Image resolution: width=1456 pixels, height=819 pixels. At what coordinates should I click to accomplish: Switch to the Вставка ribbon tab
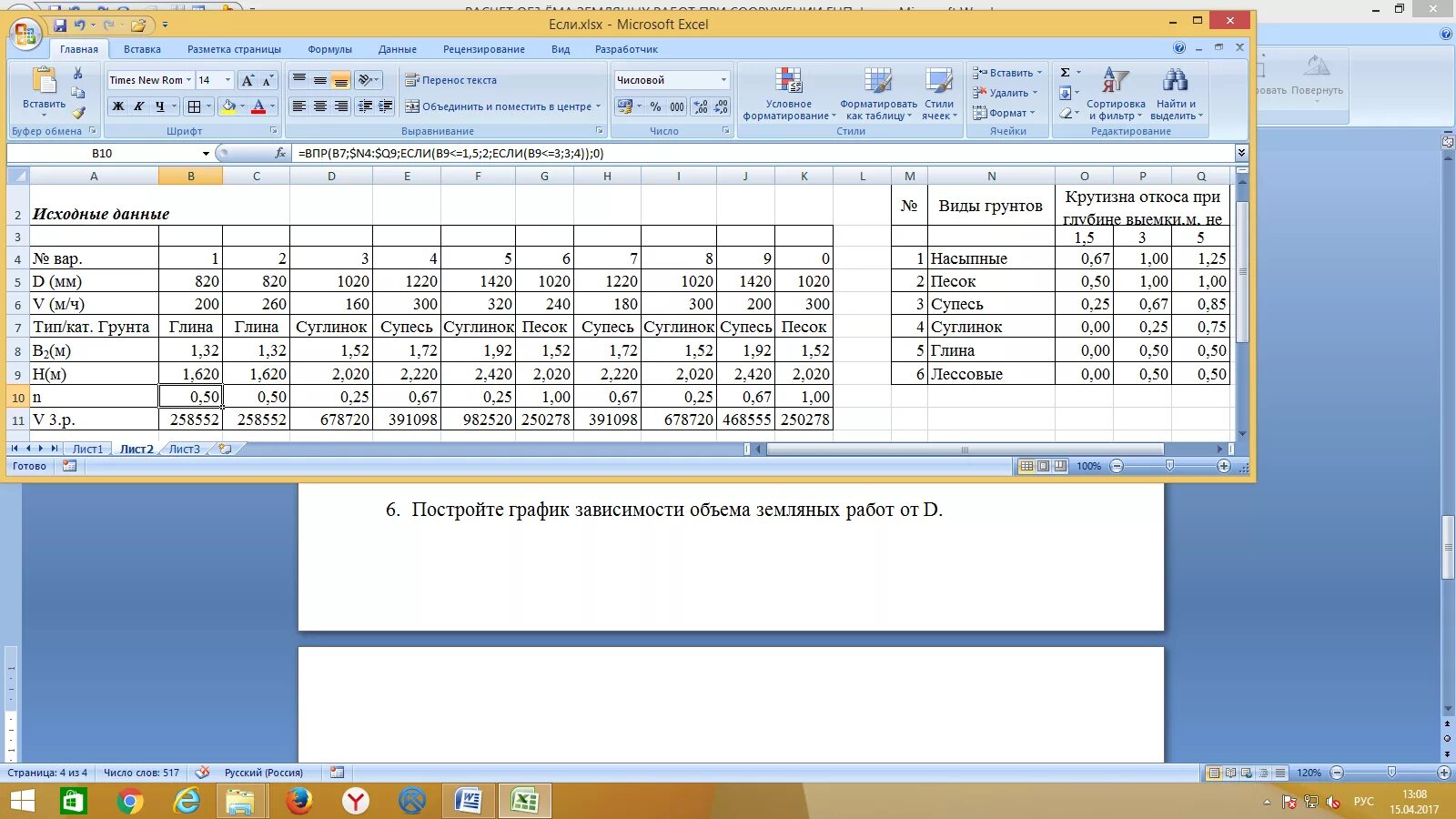[x=142, y=49]
